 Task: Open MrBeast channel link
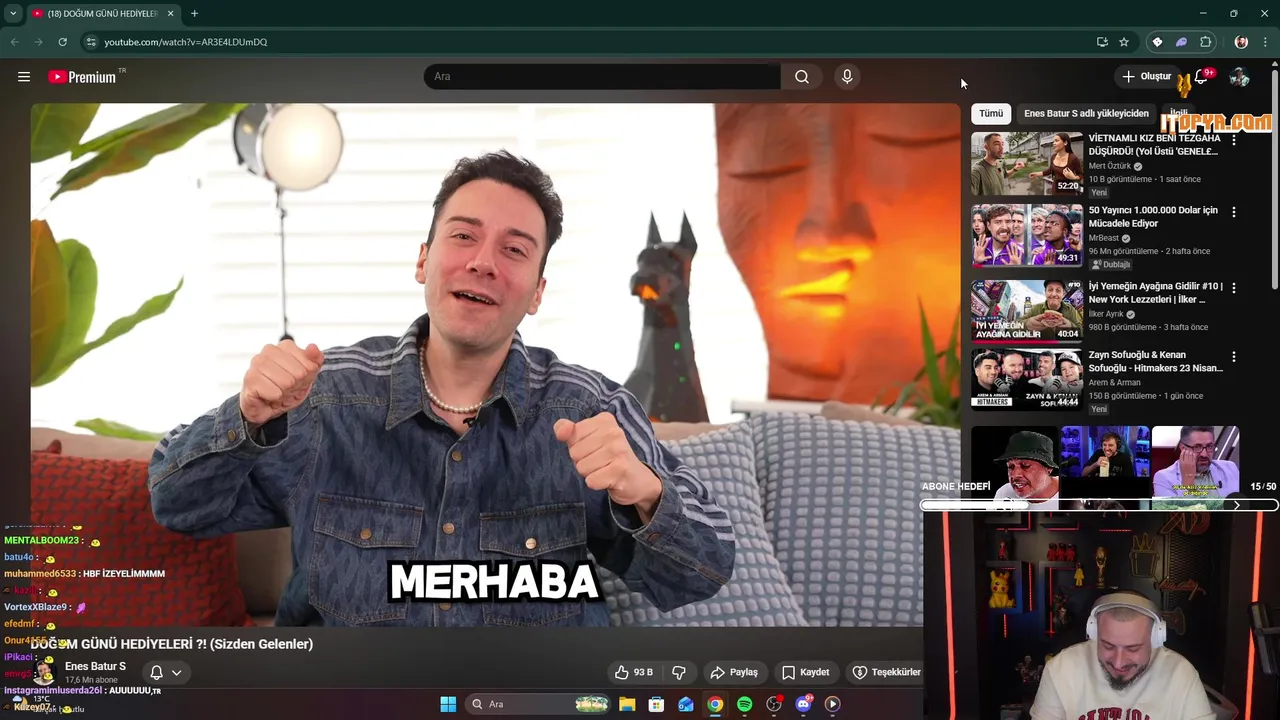(x=1104, y=238)
